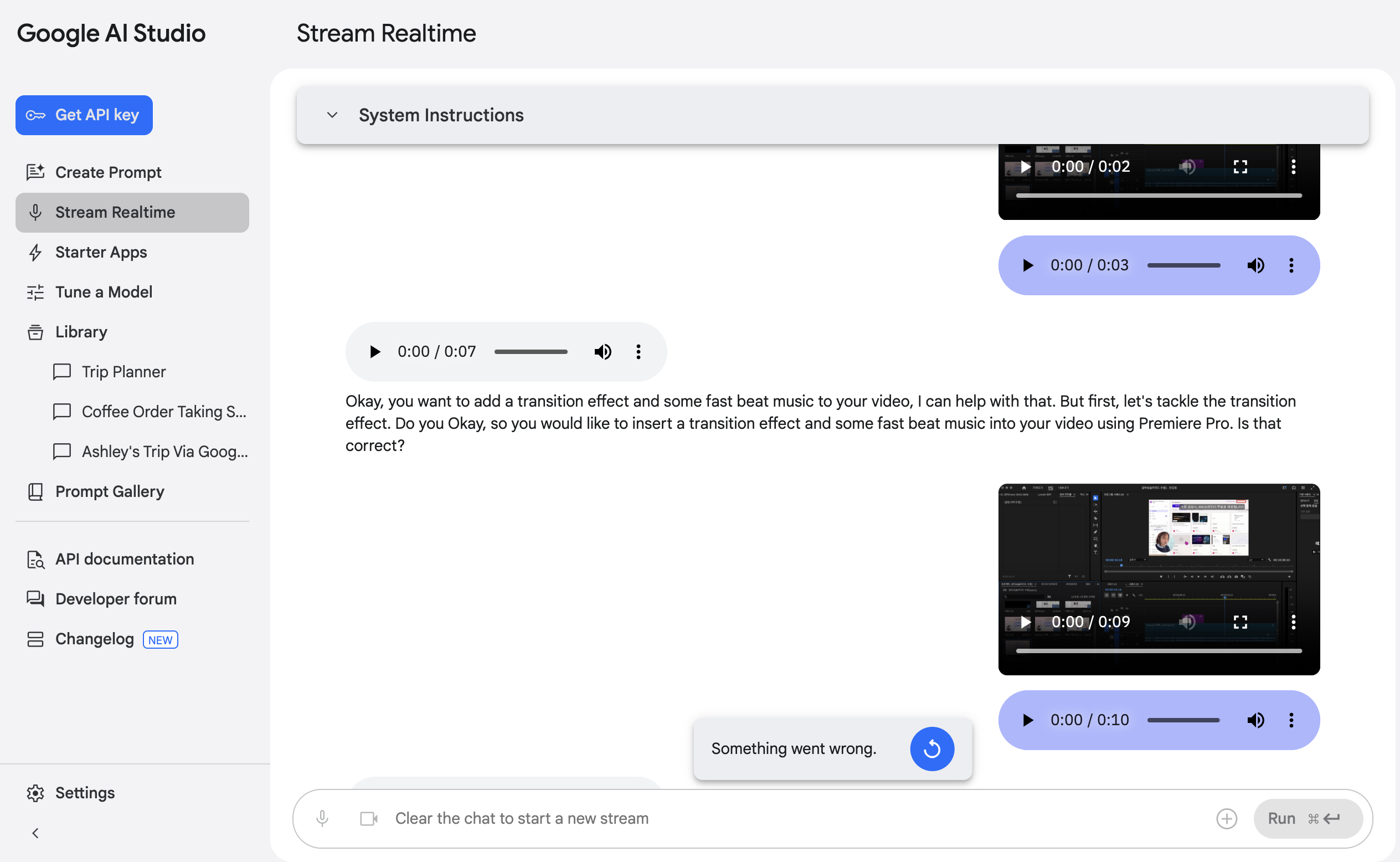Seek in the 0:10 audio progress bar
The image size is (1400, 862).
[x=1183, y=720]
